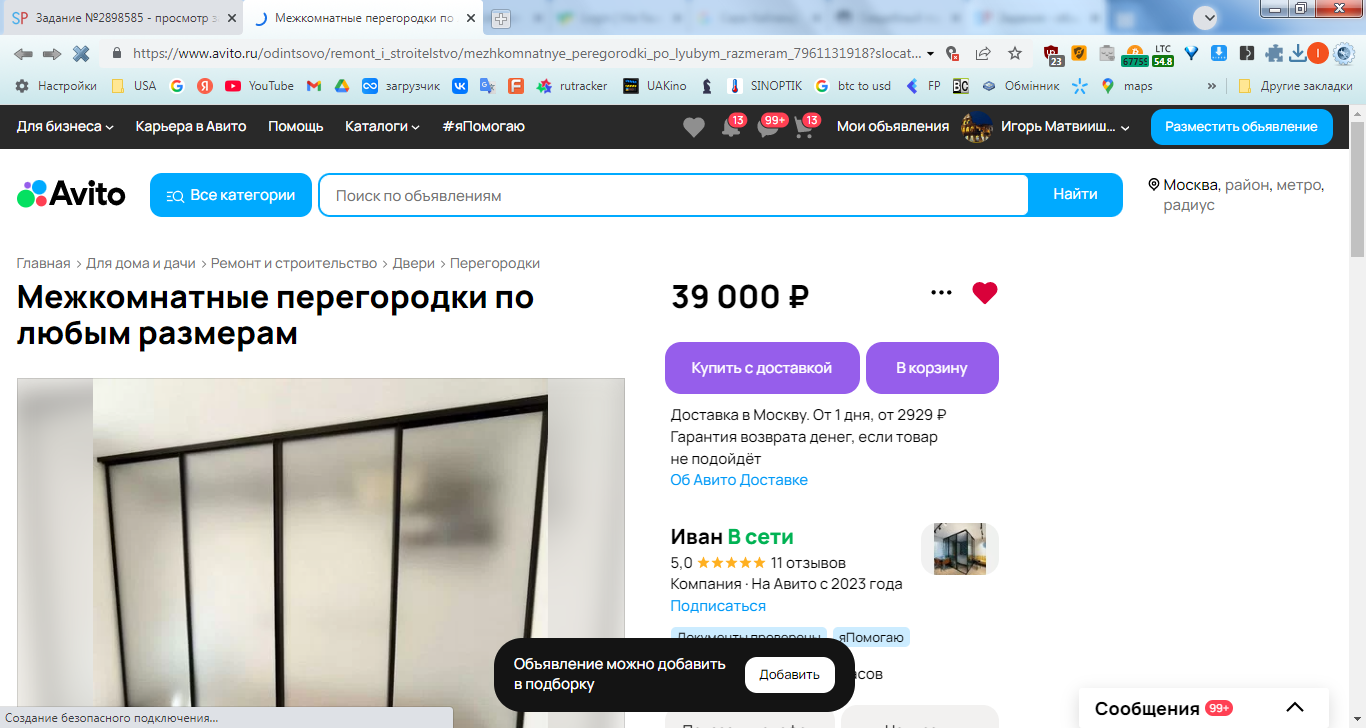Close the Межкомнатные перегородки tab
Viewport: 1366px width, 728px height.
(x=471, y=18)
